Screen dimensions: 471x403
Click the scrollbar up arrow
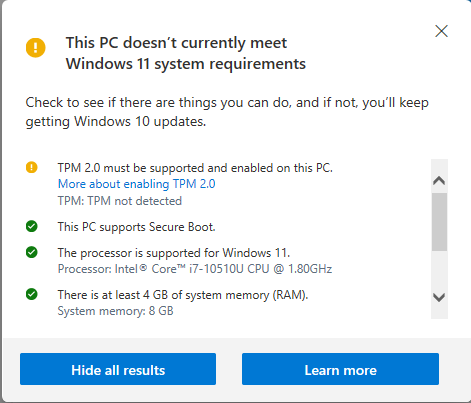click(439, 180)
